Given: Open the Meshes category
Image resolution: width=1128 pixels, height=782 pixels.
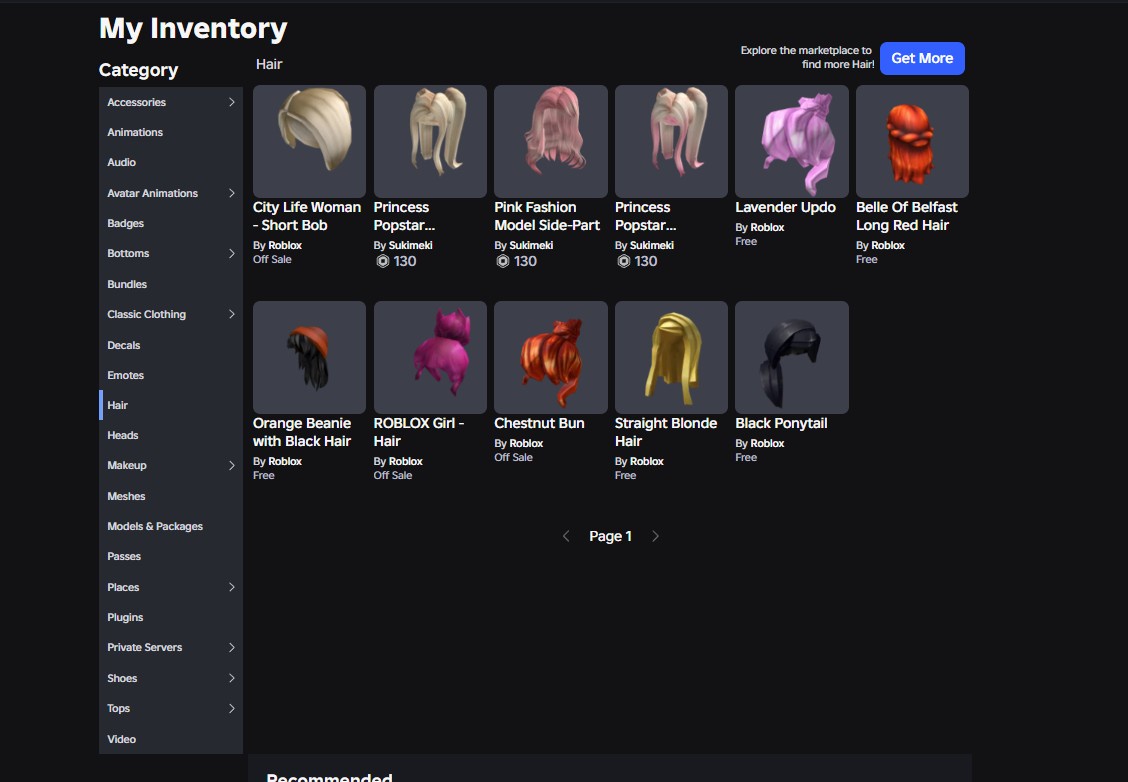Looking at the screenshot, I should click(x=171, y=496).
